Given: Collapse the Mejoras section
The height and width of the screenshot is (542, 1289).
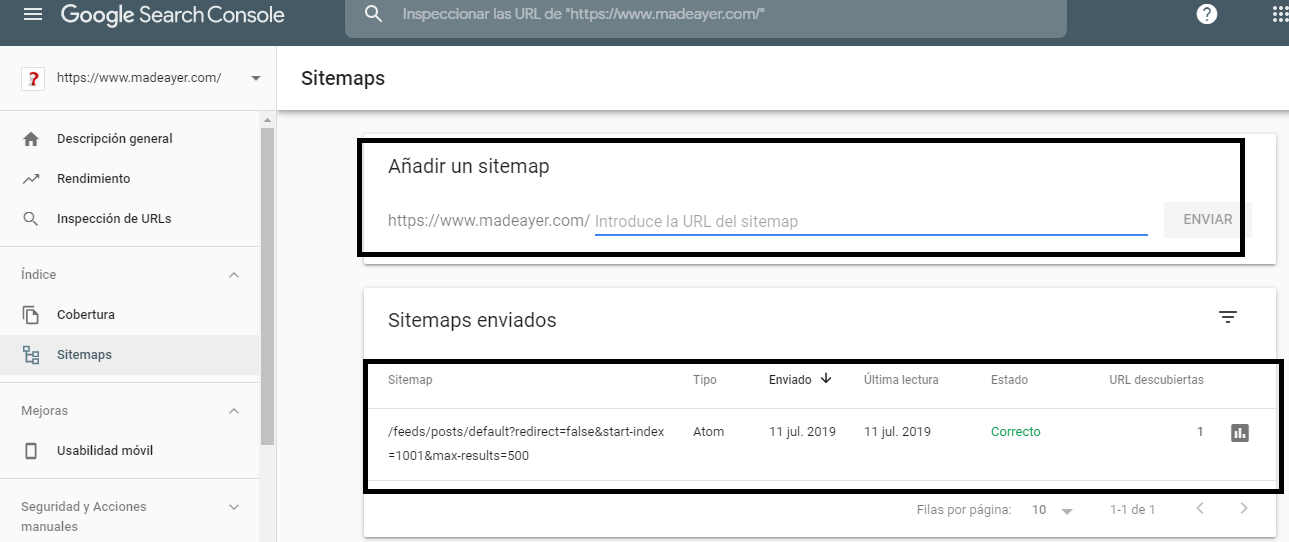Looking at the screenshot, I should click(234, 411).
